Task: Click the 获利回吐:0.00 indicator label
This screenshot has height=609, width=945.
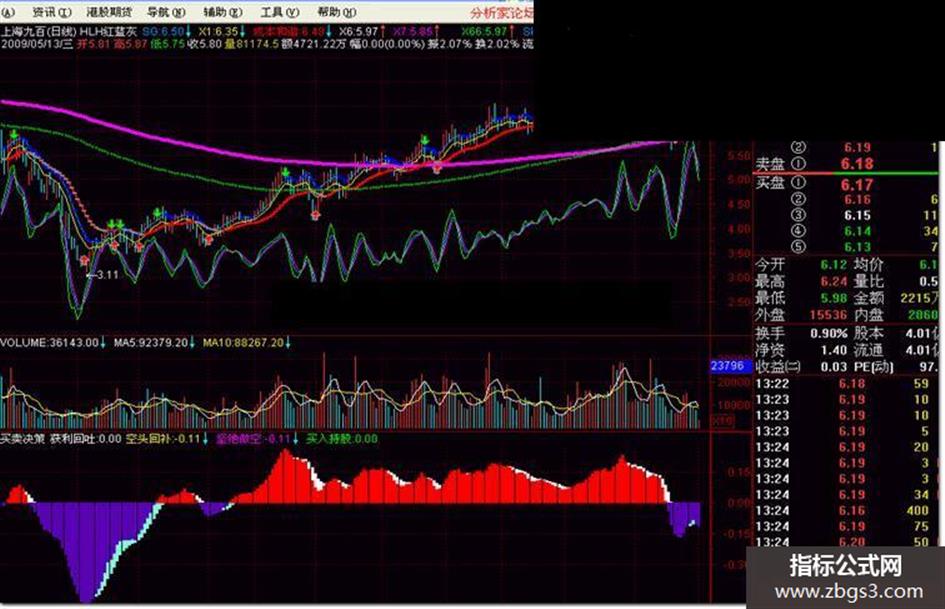Action: pos(85,439)
